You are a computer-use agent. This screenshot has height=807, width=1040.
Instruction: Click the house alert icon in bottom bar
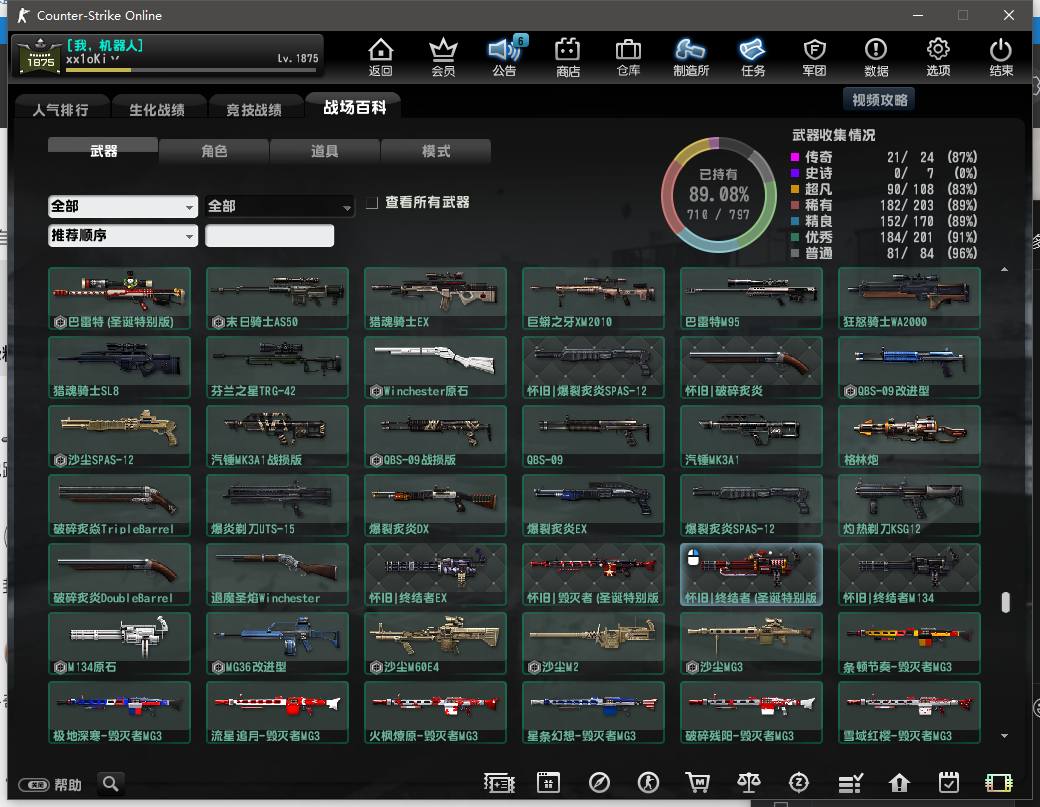point(899,783)
